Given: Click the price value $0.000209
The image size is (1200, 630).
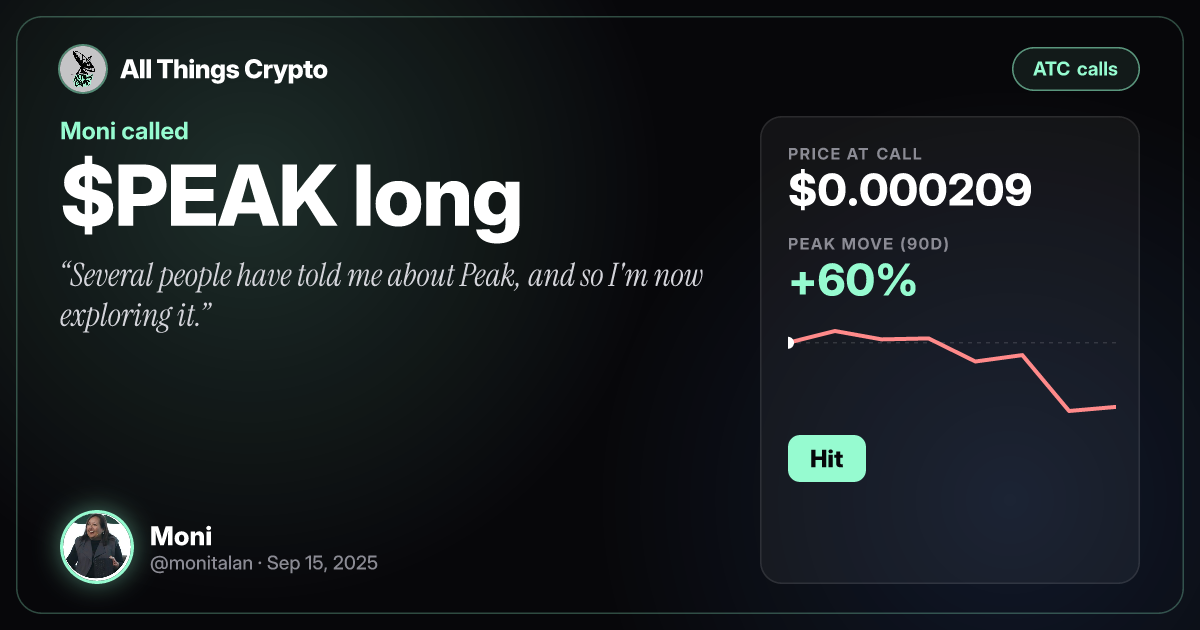Looking at the screenshot, I should (909, 190).
